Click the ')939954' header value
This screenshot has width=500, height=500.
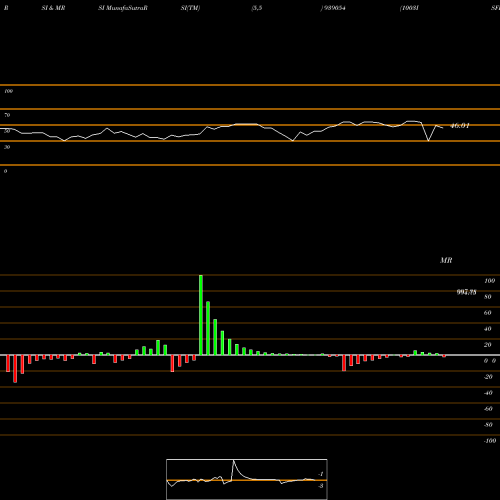(333, 8)
